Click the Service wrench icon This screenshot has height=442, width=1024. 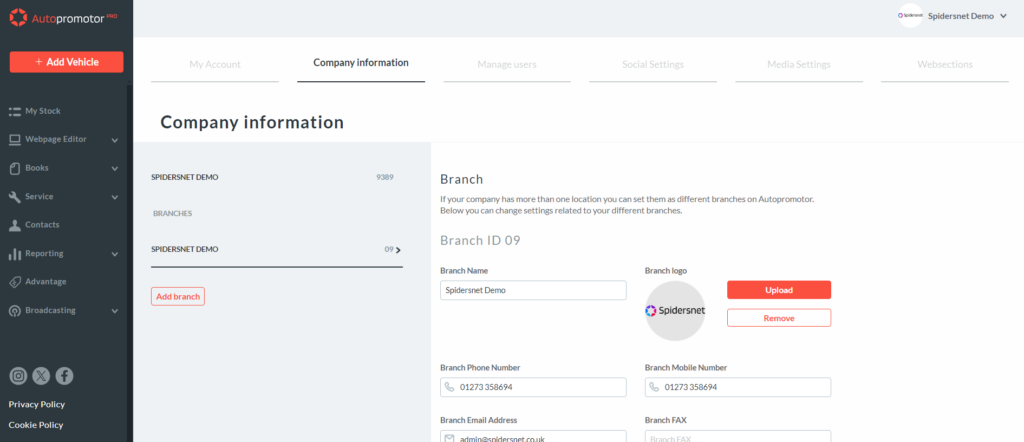(x=15, y=197)
